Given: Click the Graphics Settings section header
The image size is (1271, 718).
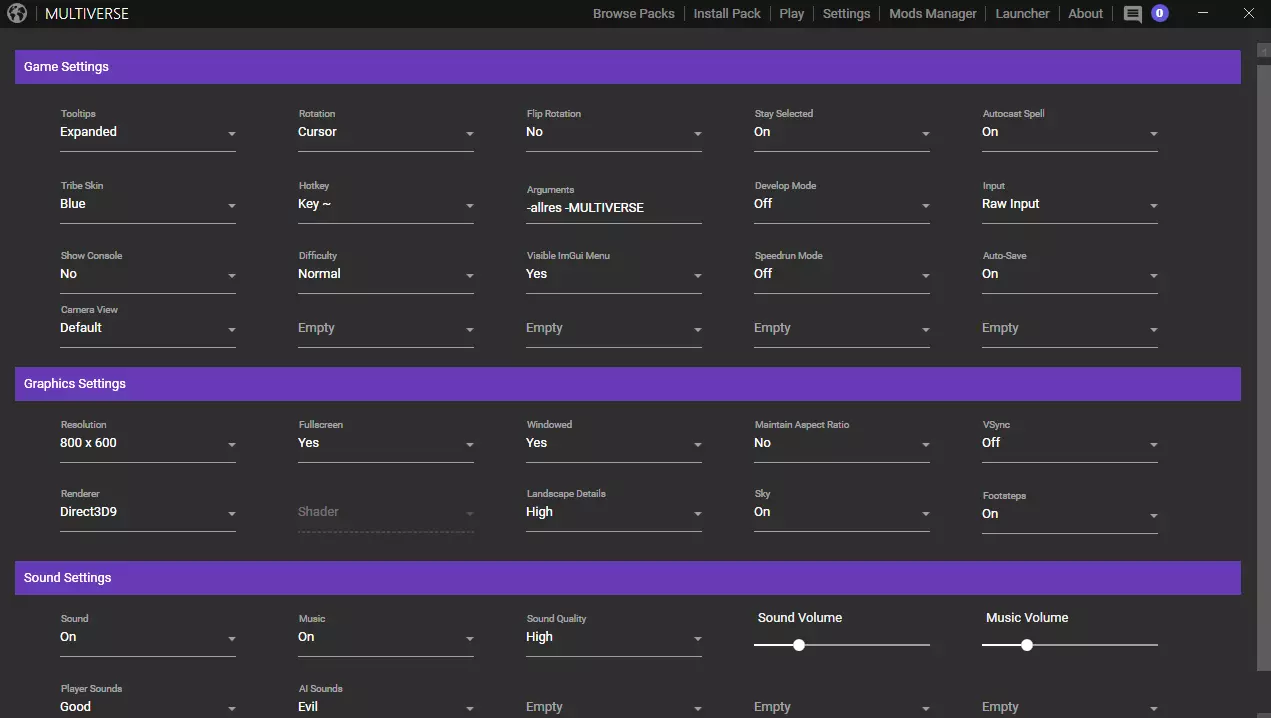Looking at the screenshot, I should coord(628,384).
